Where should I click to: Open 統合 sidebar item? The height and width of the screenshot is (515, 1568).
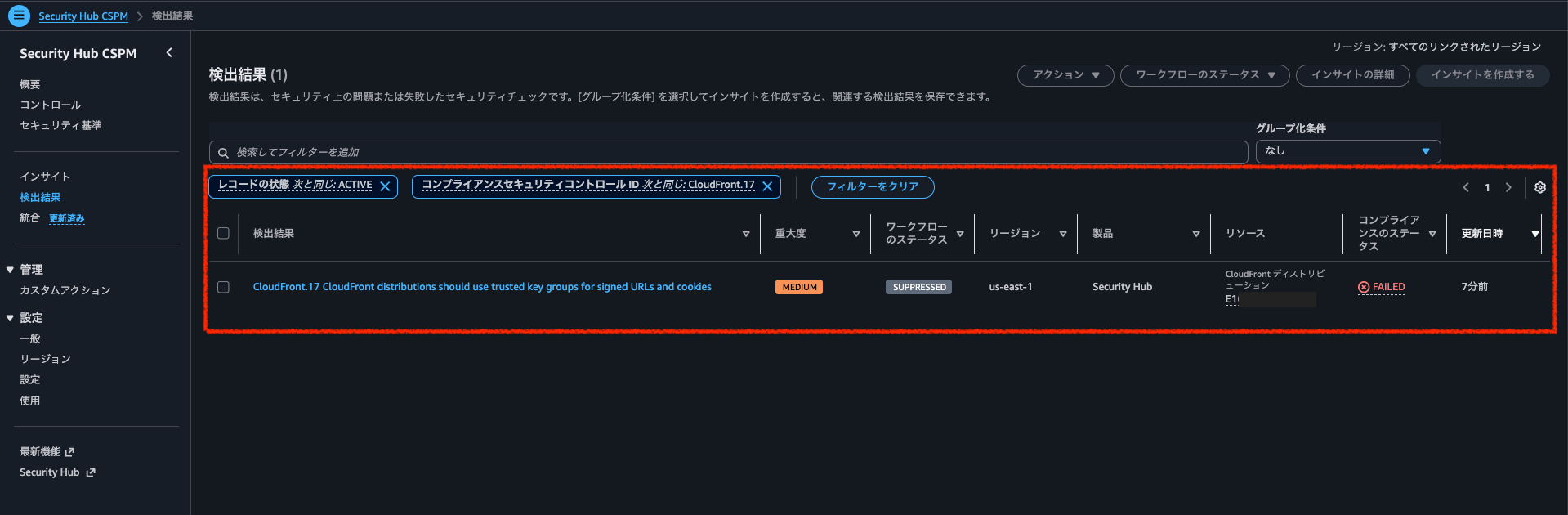coord(30,217)
